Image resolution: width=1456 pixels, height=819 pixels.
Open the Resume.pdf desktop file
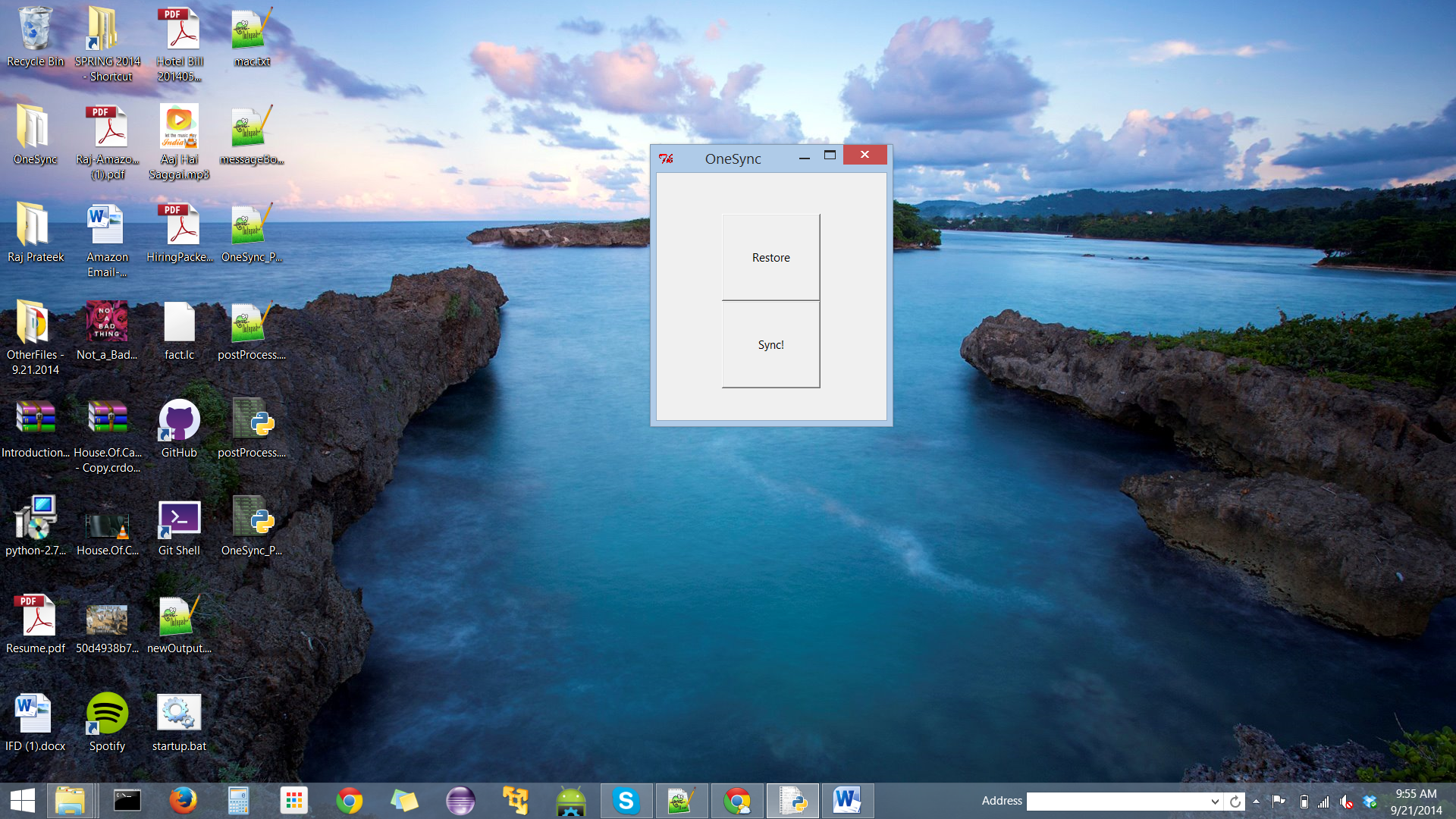pyautogui.click(x=36, y=617)
